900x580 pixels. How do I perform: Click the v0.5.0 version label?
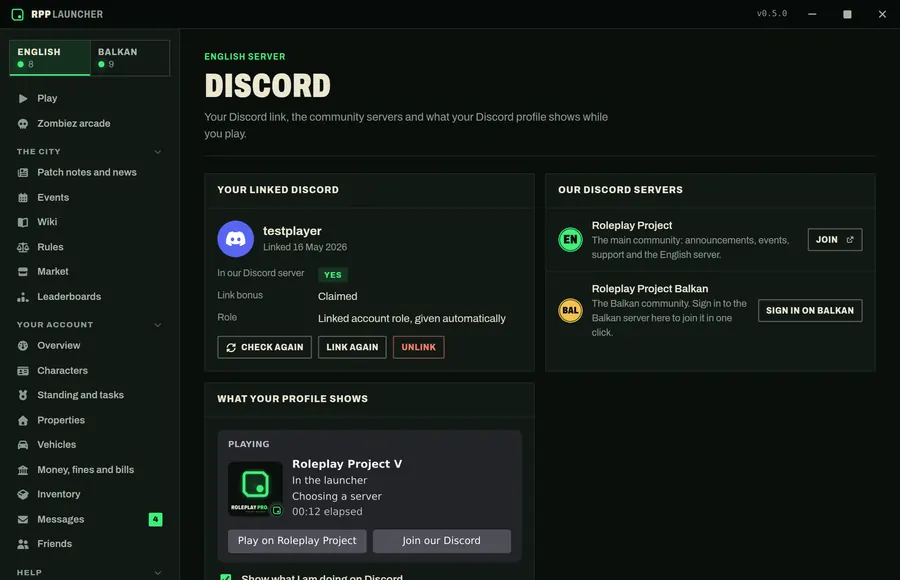(772, 13)
